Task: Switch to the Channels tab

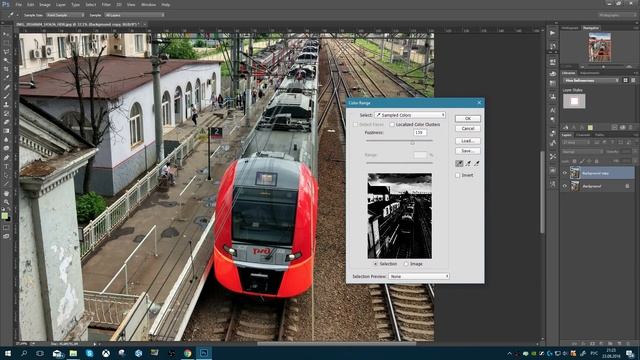Action: point(583,135)
